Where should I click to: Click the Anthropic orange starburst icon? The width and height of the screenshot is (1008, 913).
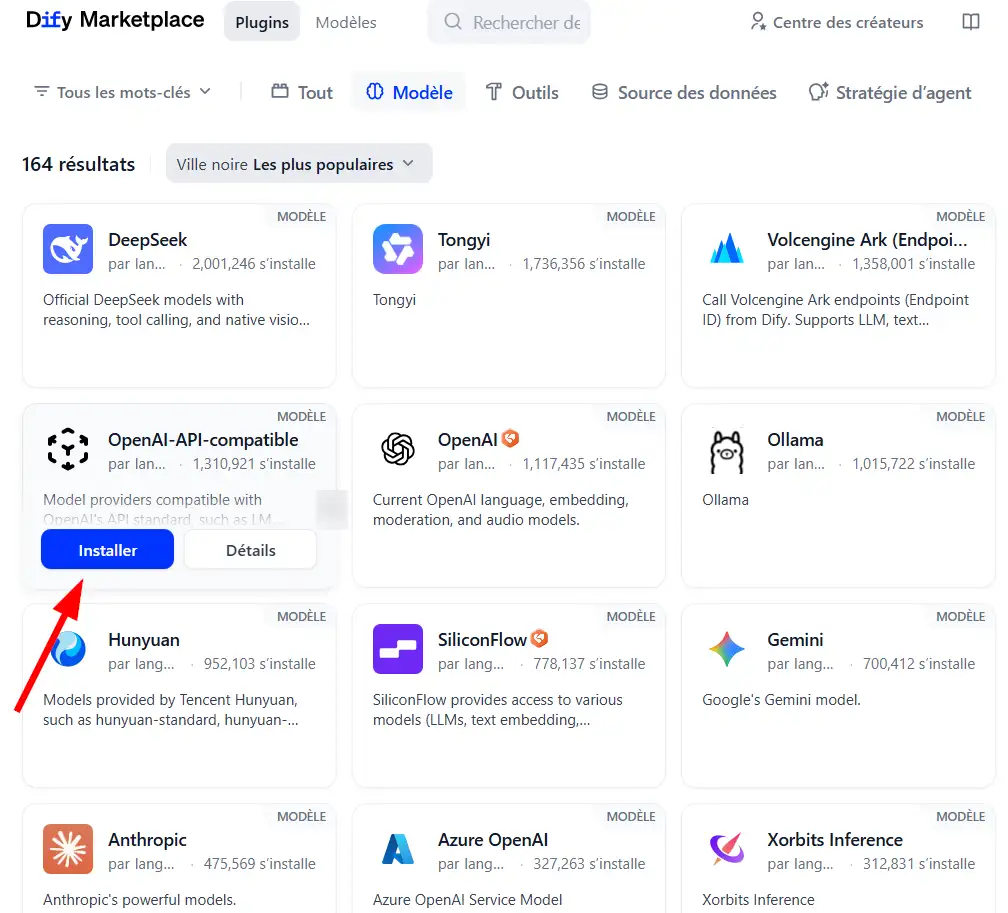(x=68, y=849)
